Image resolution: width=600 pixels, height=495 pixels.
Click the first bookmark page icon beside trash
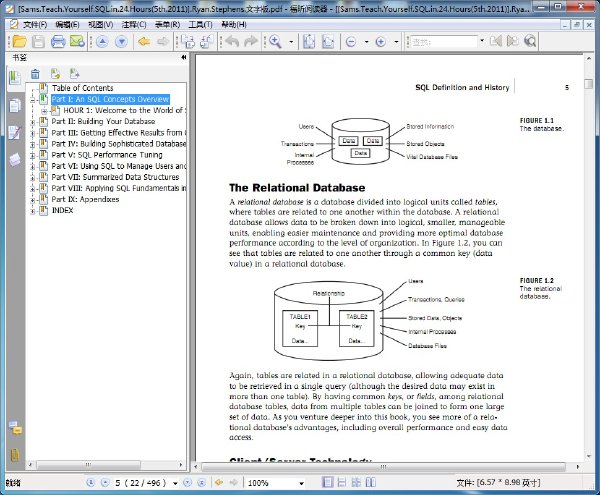(55, 73)
